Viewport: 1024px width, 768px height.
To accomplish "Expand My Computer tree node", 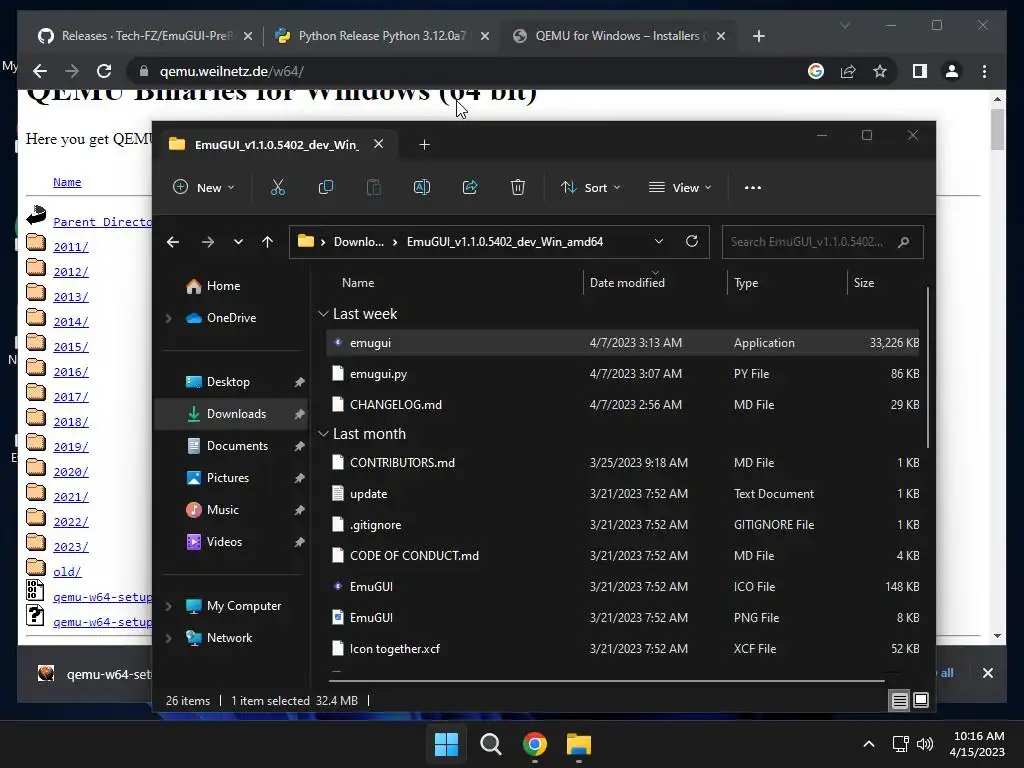I will [x=168, y=606].
